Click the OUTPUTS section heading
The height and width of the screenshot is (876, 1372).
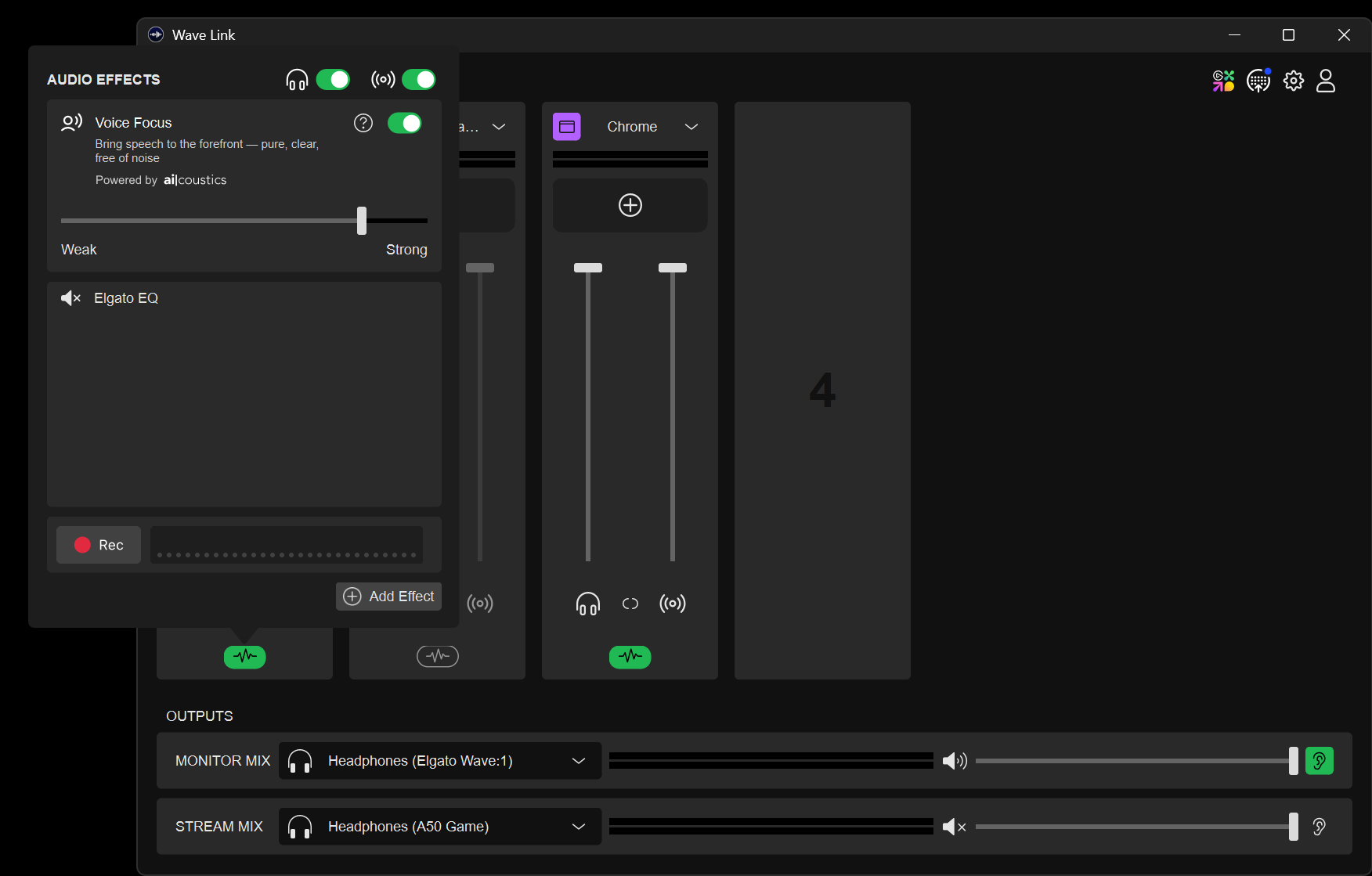(x=200, y=716)
